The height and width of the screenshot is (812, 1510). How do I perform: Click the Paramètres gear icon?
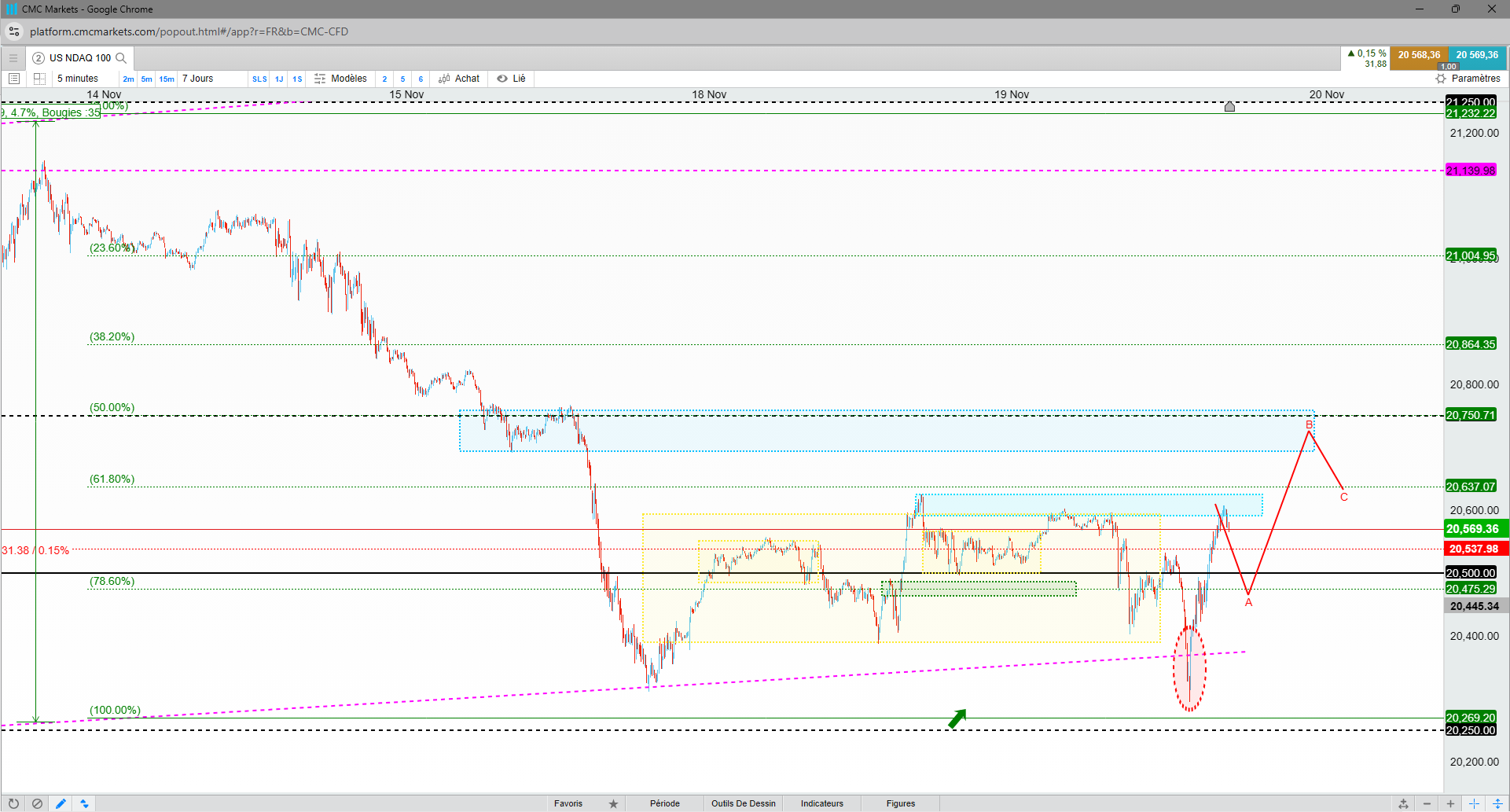click(x=1441, y=79)
